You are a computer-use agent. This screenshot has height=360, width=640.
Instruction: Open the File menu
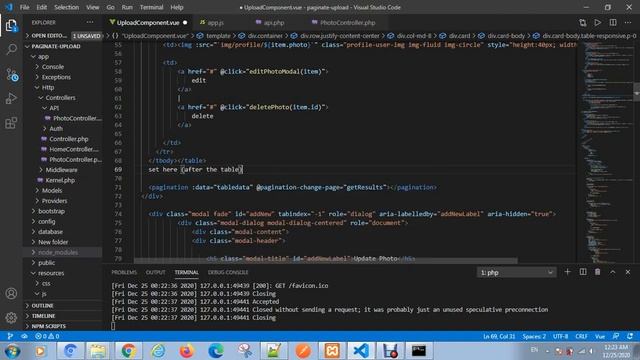tap(24, 7)
